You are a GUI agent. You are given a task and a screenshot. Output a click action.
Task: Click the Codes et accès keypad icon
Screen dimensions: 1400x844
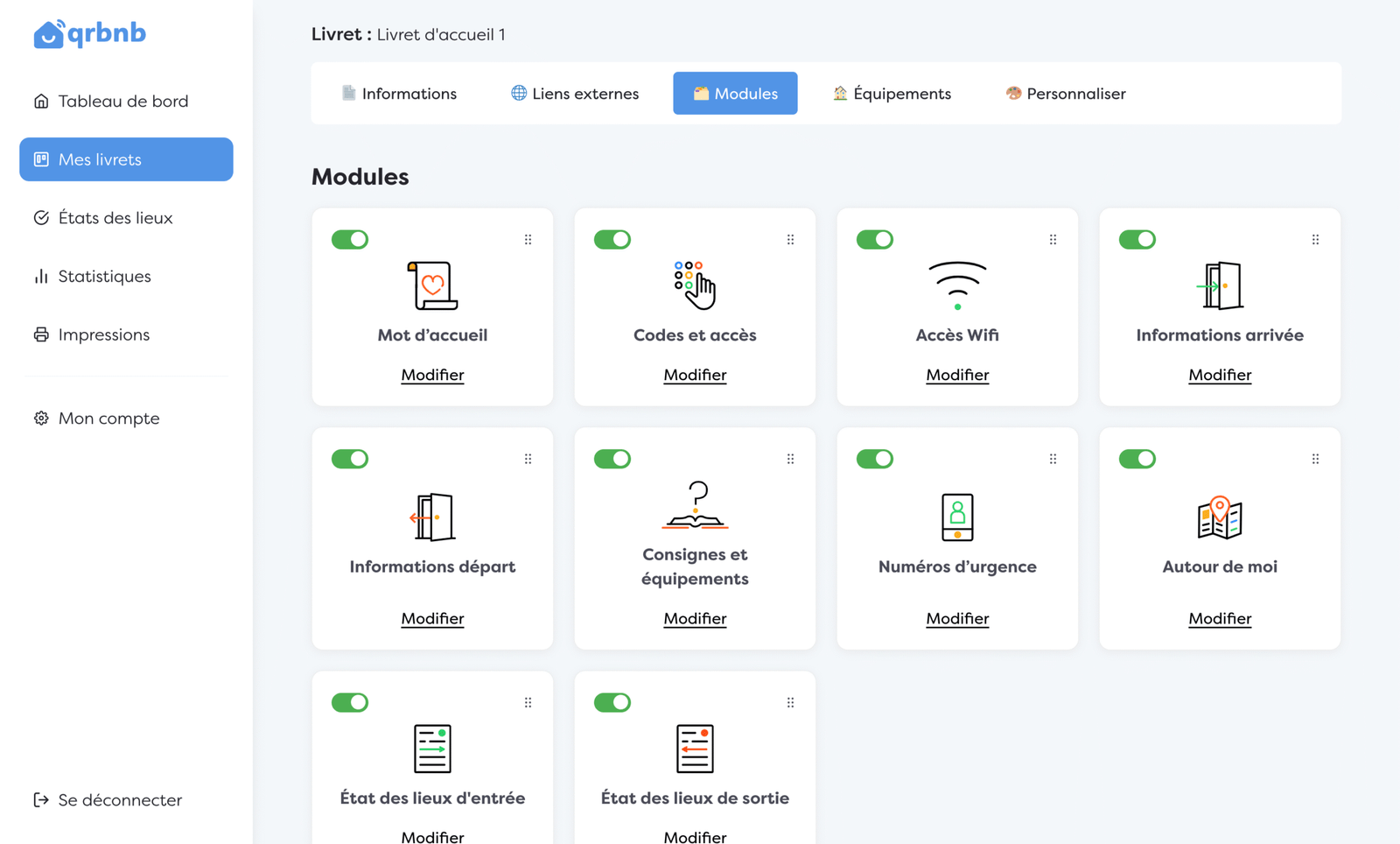(695, 285)
